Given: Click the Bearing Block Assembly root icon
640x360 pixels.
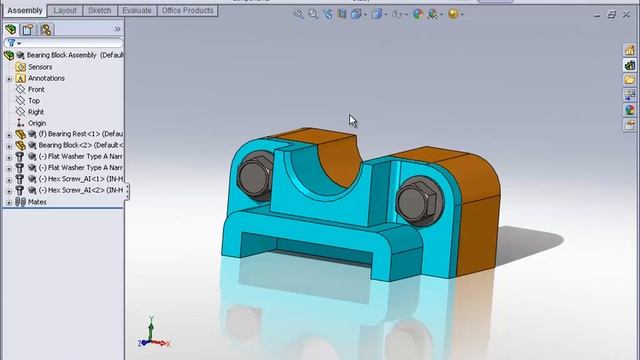Looking at the screenshot, I should (x=9, y=55).
